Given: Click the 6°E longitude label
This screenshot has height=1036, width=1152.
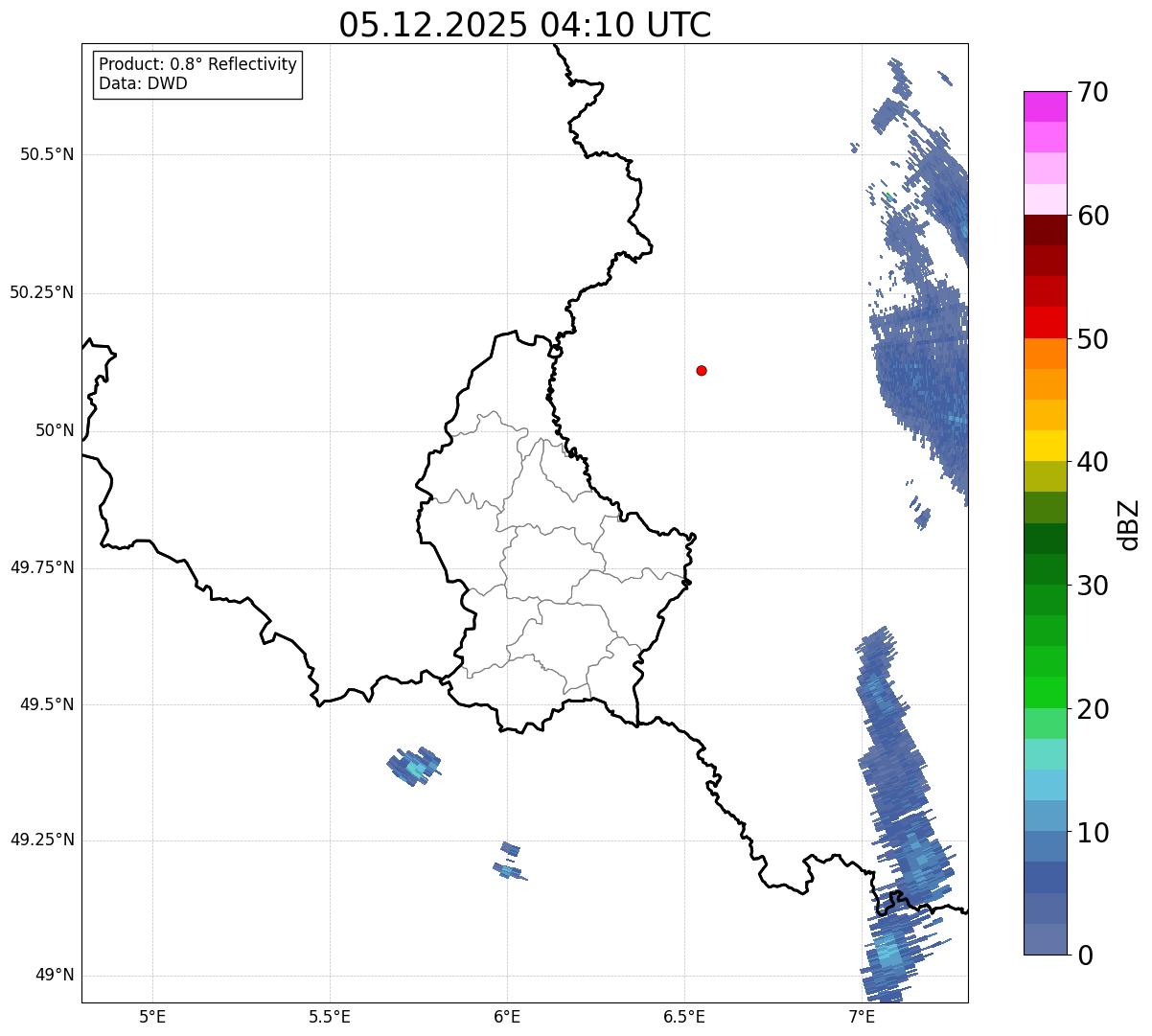Looking at the screenshot, I should pos(507,1016).
